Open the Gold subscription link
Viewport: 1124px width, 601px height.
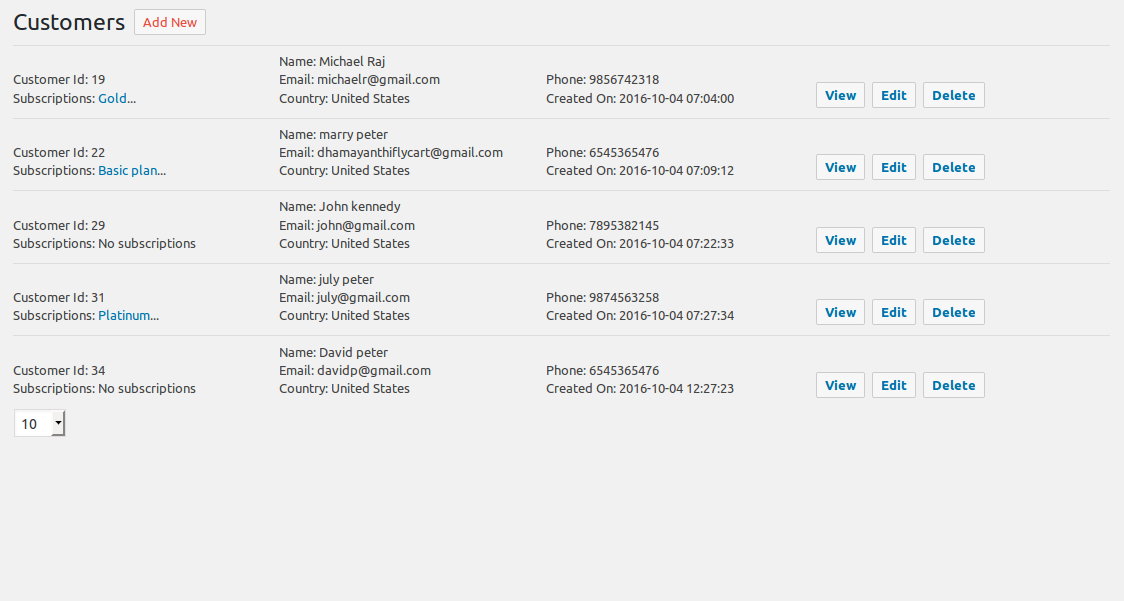tap(117, 98)
